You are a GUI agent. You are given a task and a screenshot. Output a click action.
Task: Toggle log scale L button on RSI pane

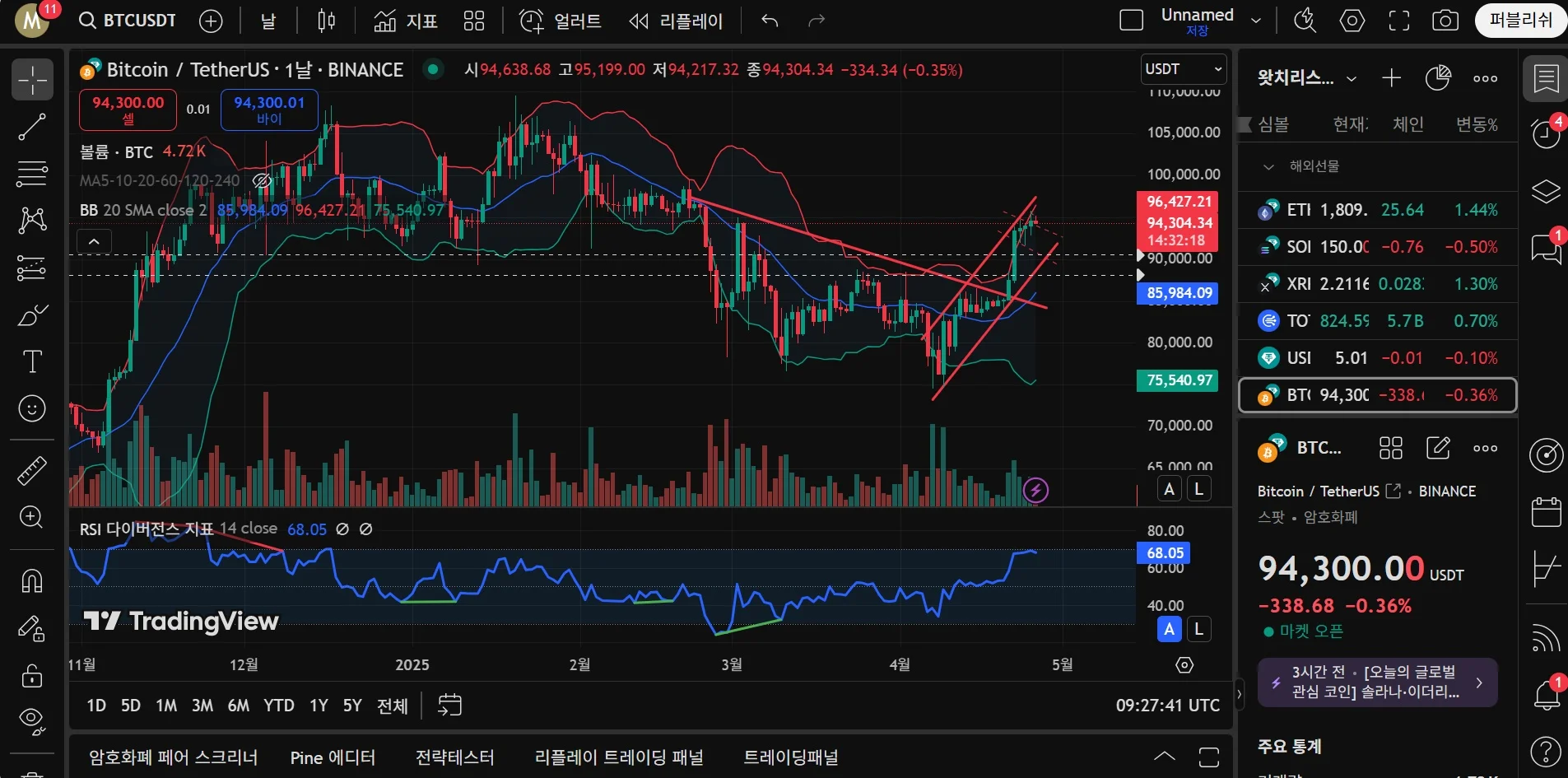pos(1198,629)
